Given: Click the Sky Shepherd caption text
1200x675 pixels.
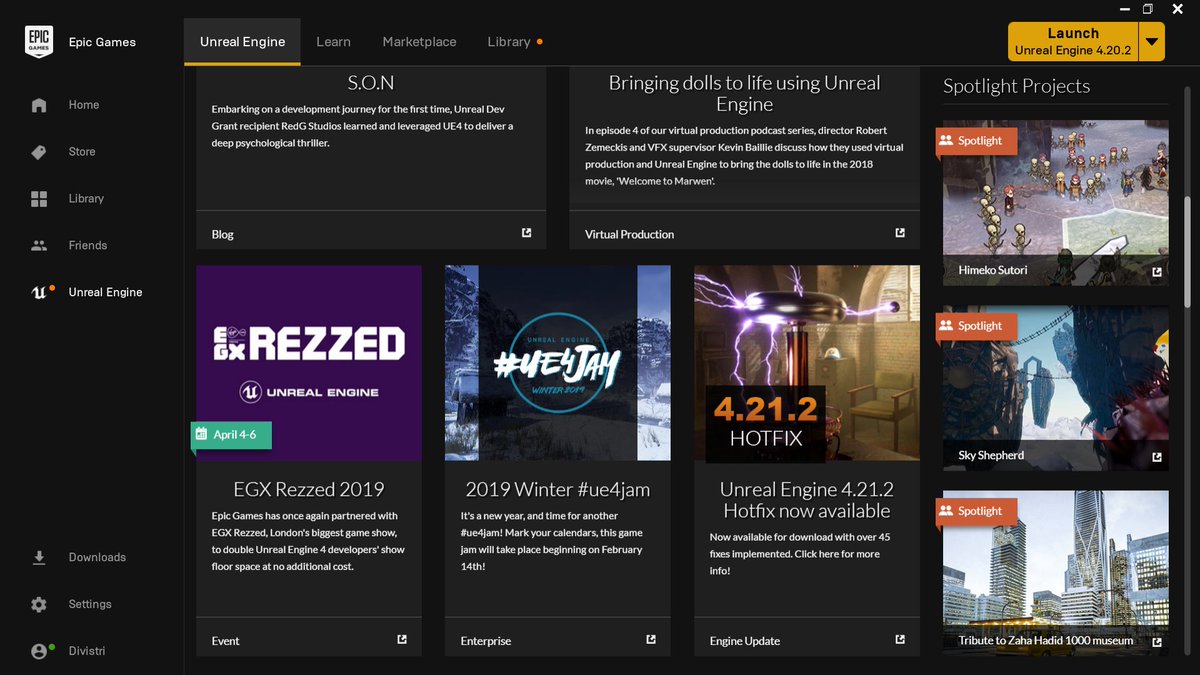Looking at the screenshot, I should point(991,455).
